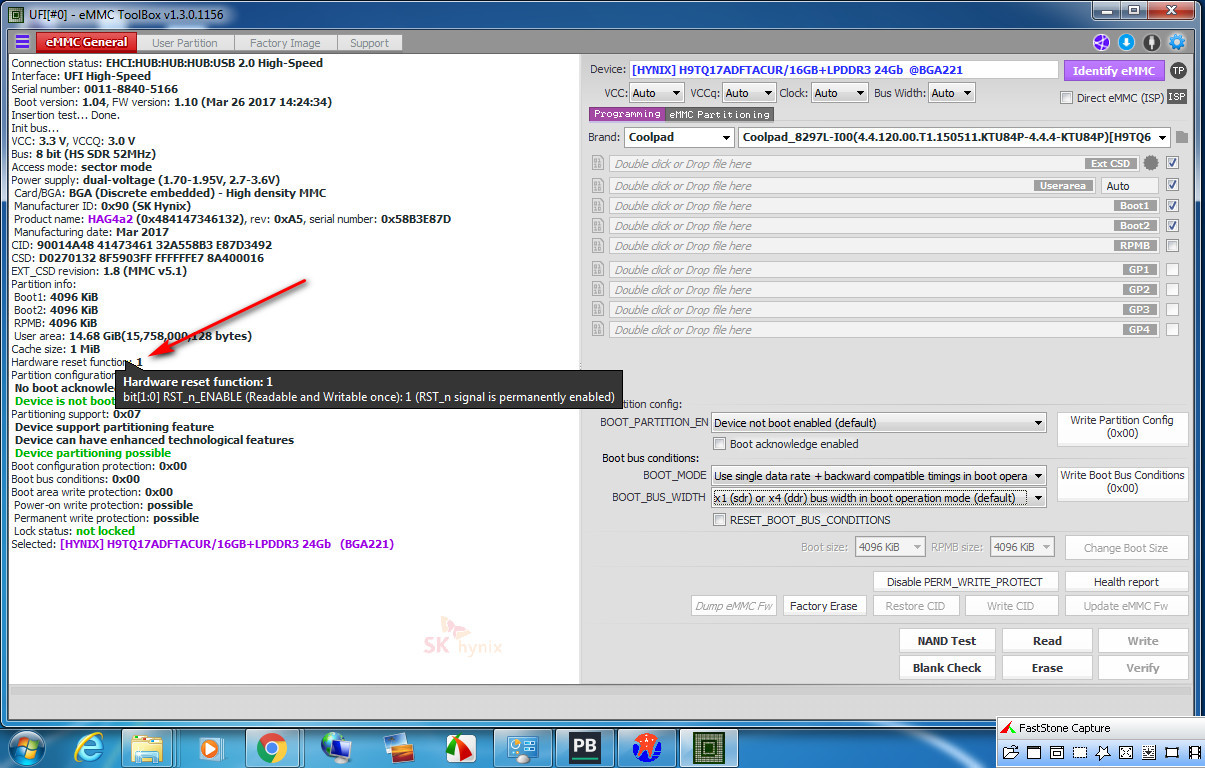The width and height of the screenshot is (1205, 768).
Task: Enable the GP1 checkbox
Action: point(1172,269)
